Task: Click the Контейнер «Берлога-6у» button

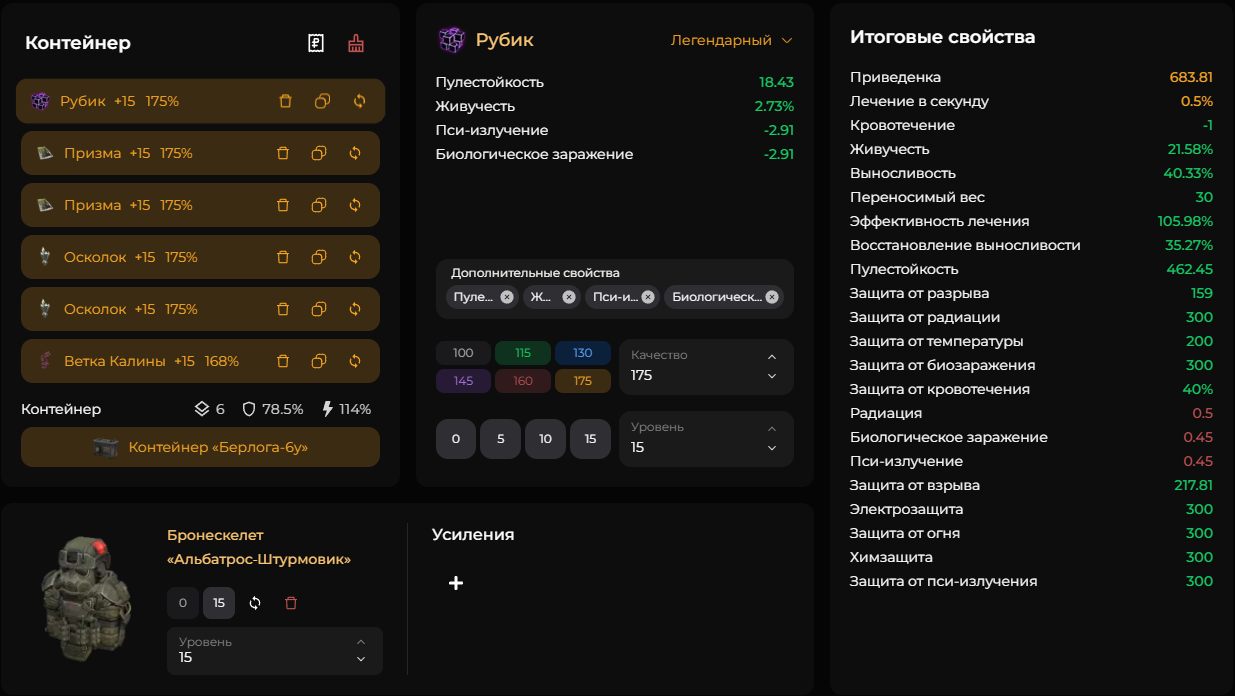Action: (x=200, y=447)
